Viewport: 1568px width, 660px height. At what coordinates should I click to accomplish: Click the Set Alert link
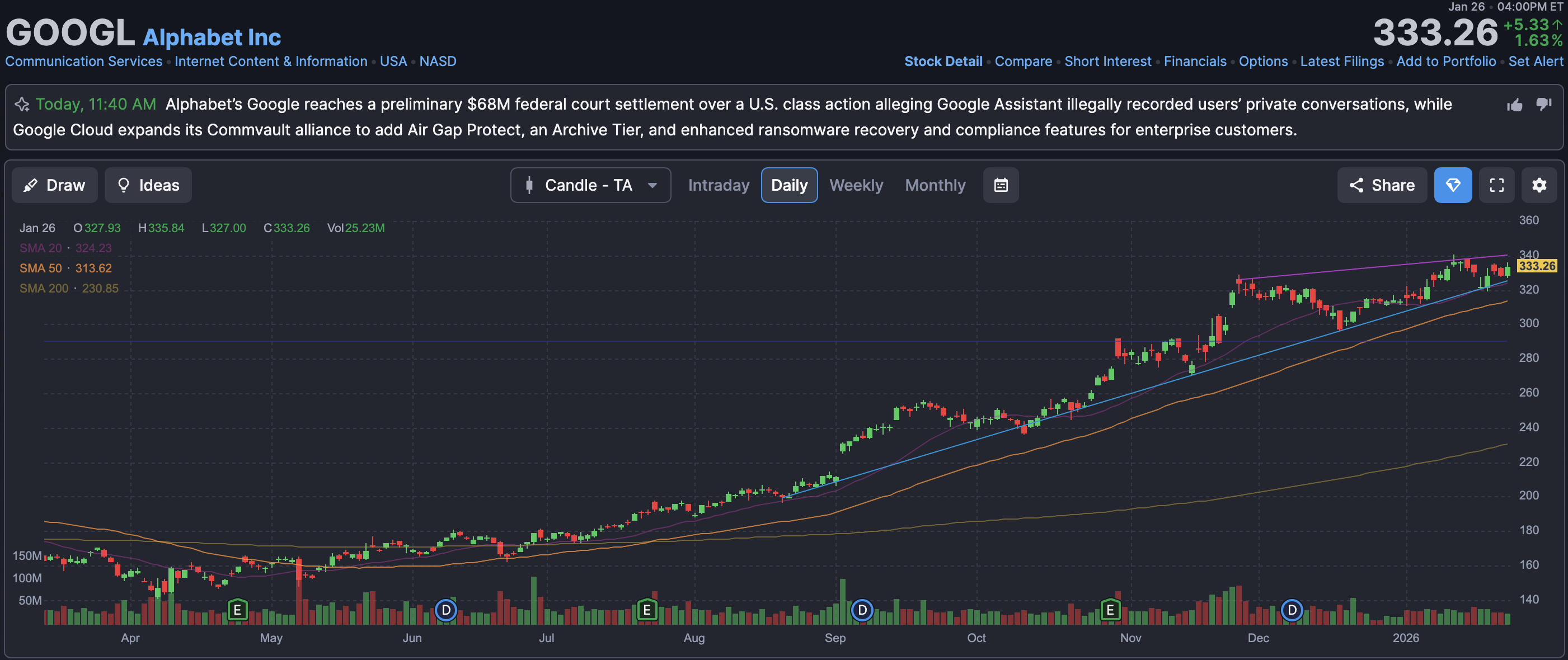click(x=1534, y=62)
